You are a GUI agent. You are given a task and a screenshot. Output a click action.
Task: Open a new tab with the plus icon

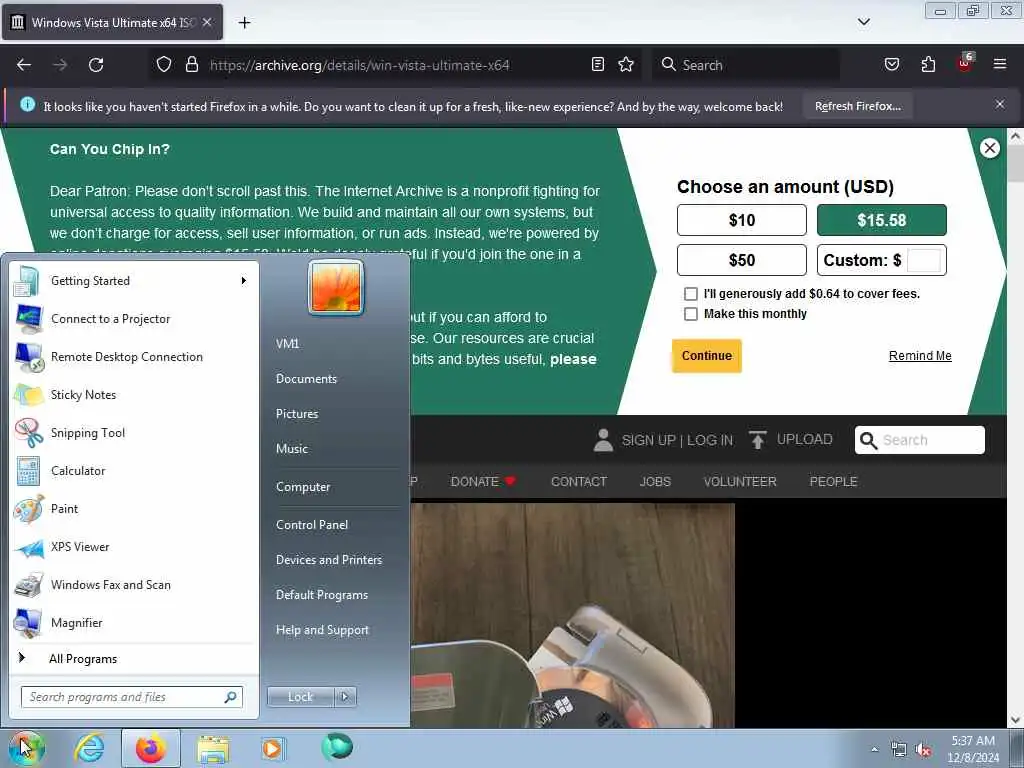[x=244, y=23]
